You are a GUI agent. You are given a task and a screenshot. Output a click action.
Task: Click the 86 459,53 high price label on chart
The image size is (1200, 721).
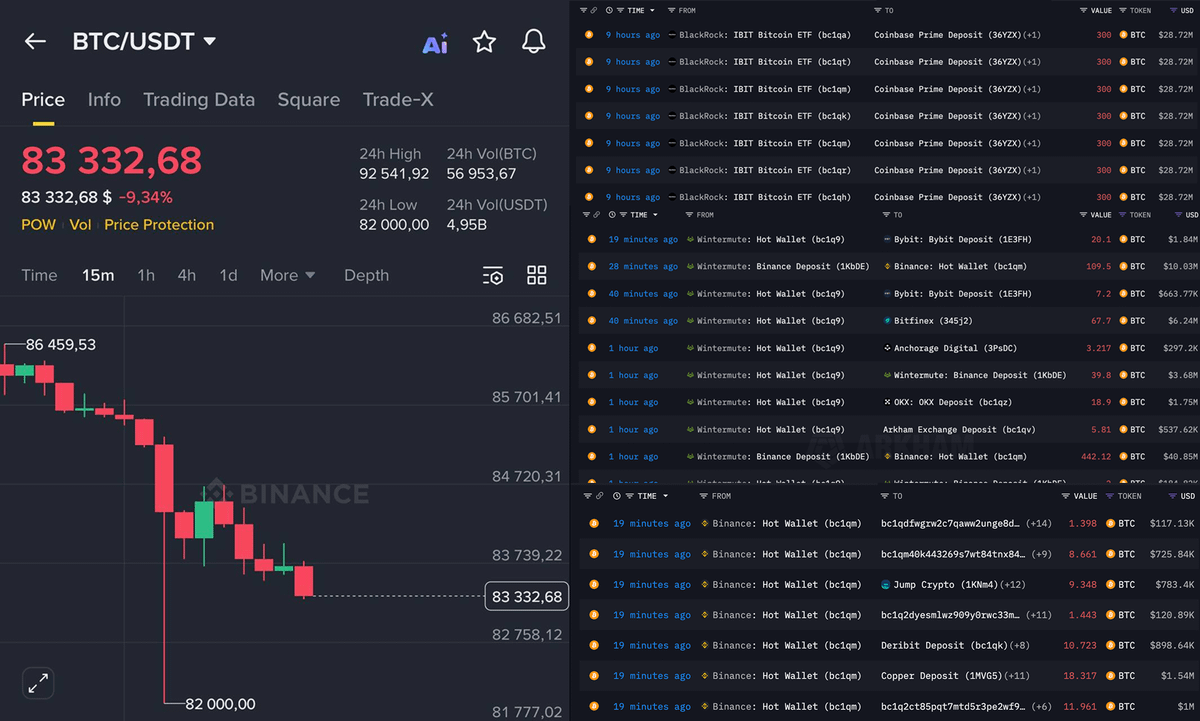tap(60, 344)
